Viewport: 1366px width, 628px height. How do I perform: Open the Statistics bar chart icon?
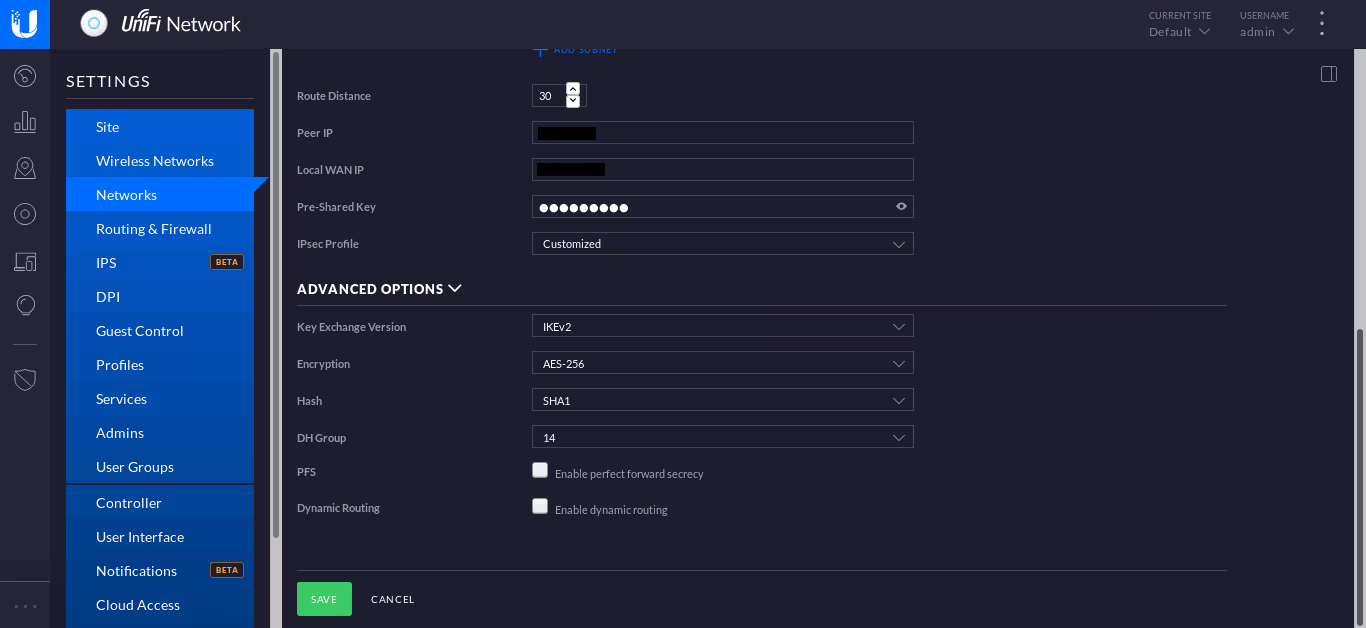(25, 122)
